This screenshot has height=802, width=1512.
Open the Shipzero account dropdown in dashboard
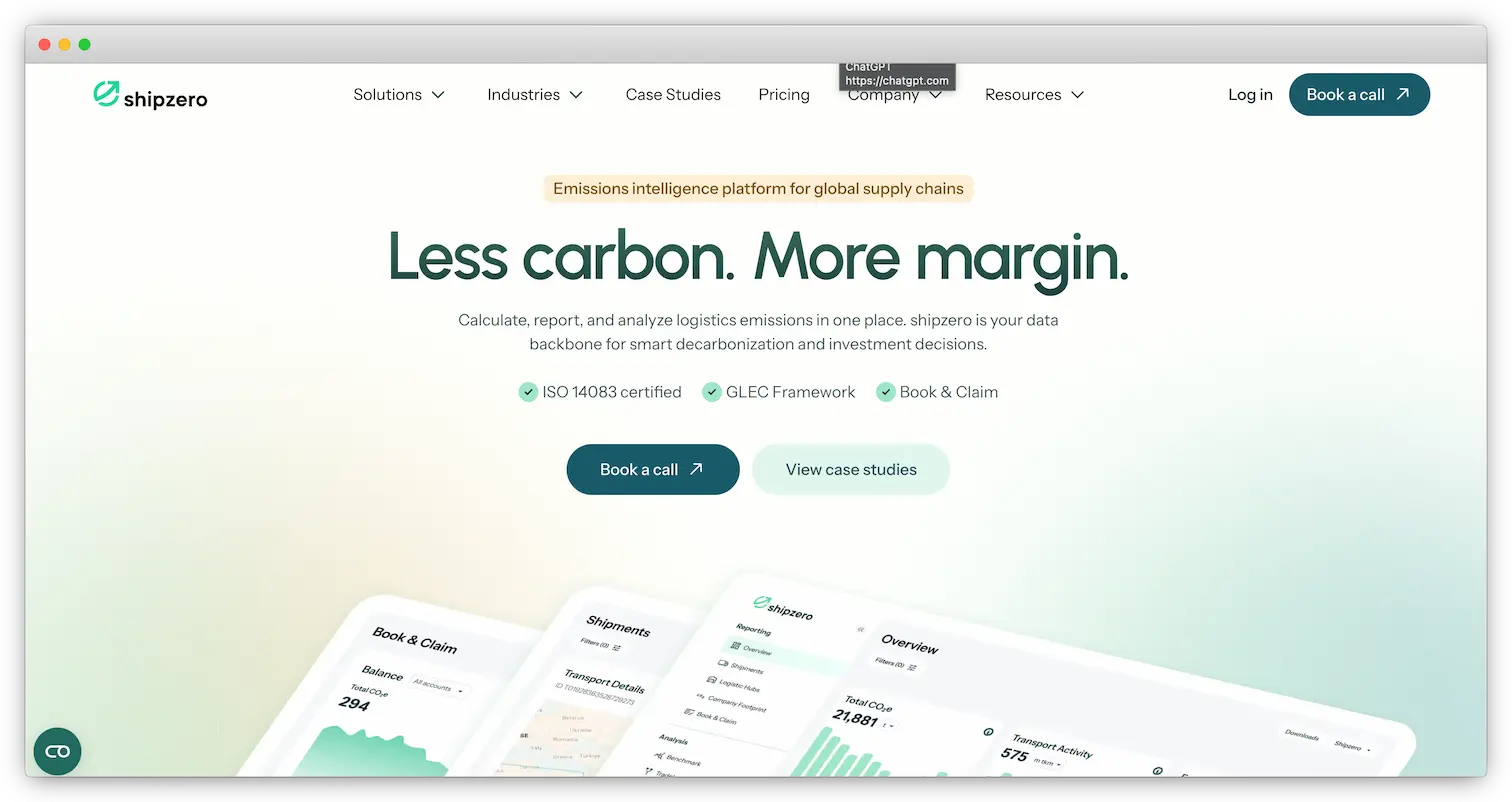coord(1352,746)
